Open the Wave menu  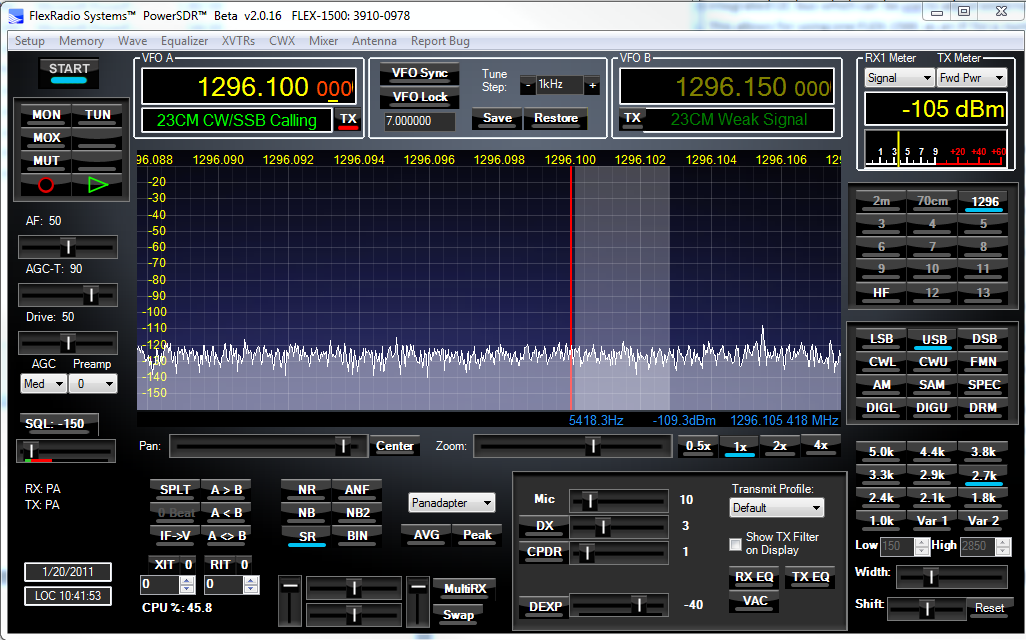point(132,41)
